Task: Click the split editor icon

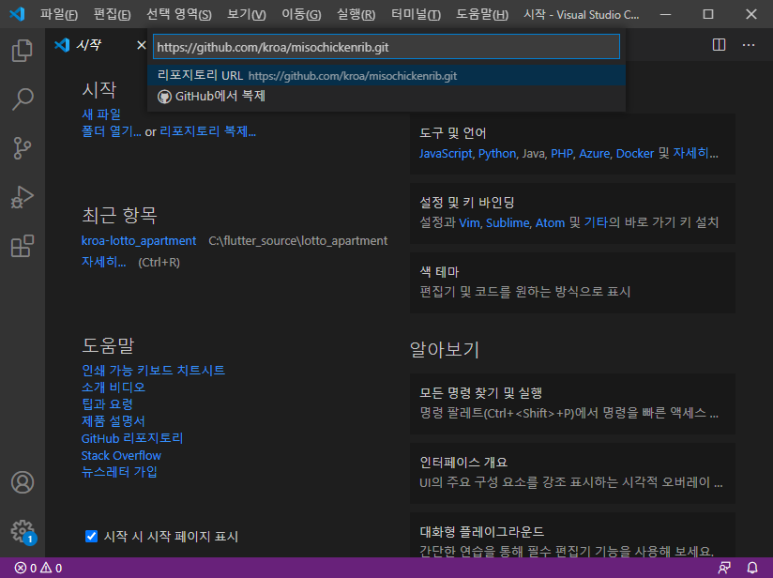Action: pyautogui.click(x=719, y=45)
